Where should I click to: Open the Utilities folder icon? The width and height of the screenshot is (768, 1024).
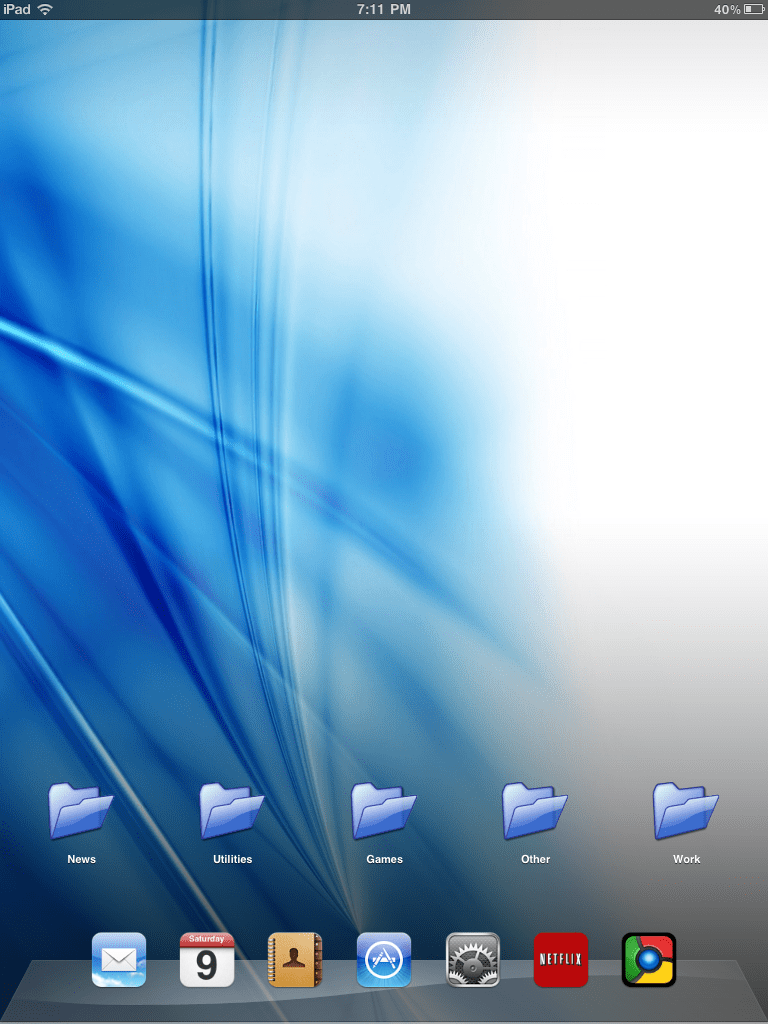pos(232,810)
